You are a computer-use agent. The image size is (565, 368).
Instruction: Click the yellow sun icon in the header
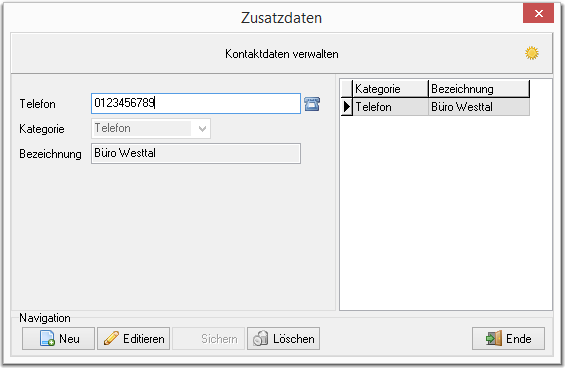531,53
